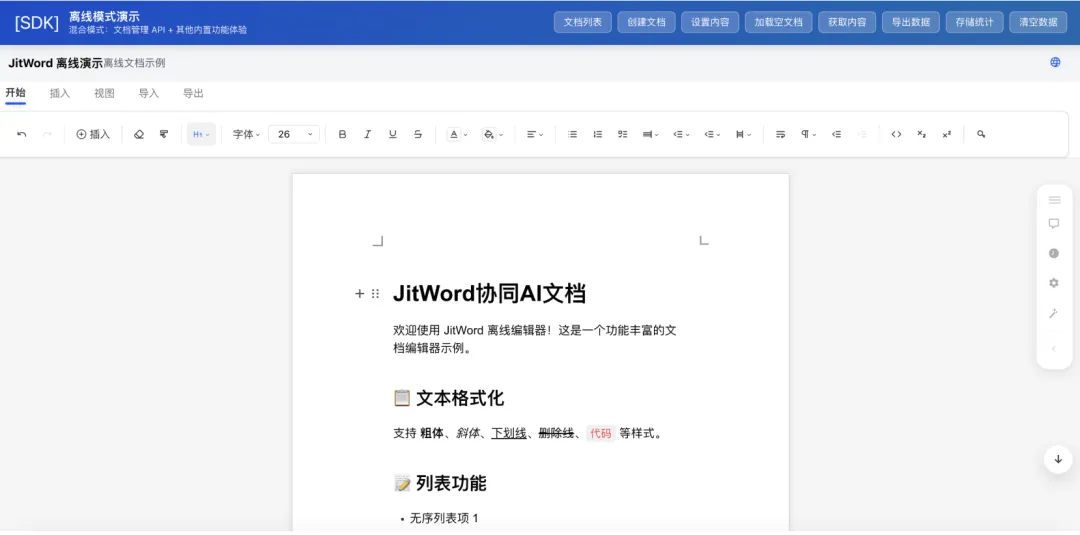Click the highlight paint bucket icon

pyautogui.click(x=488, y=134)
